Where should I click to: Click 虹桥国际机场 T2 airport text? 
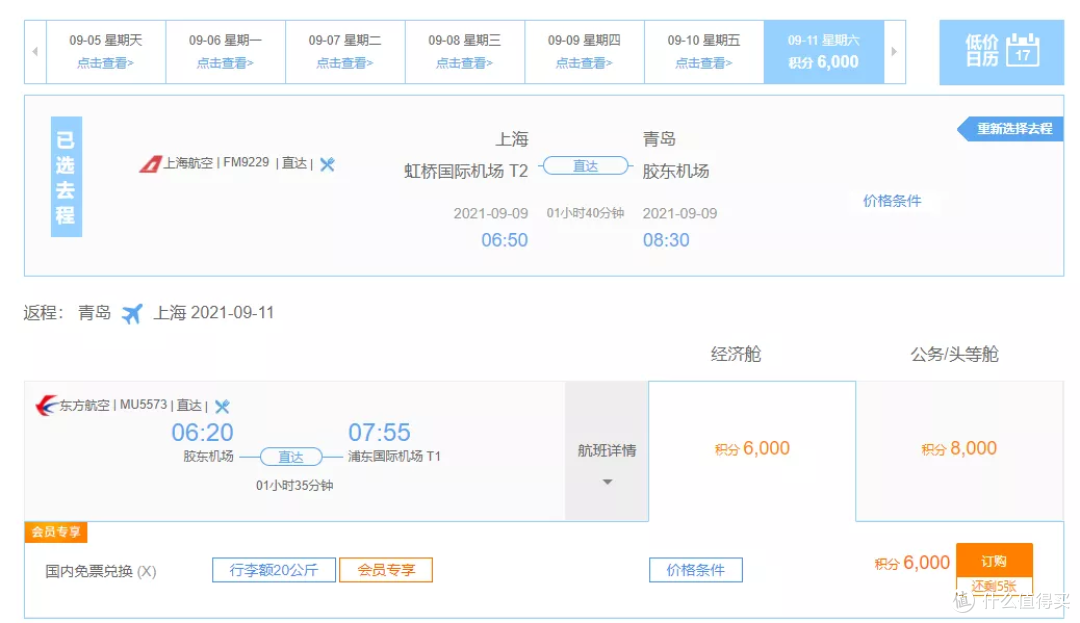coord(466,171)
